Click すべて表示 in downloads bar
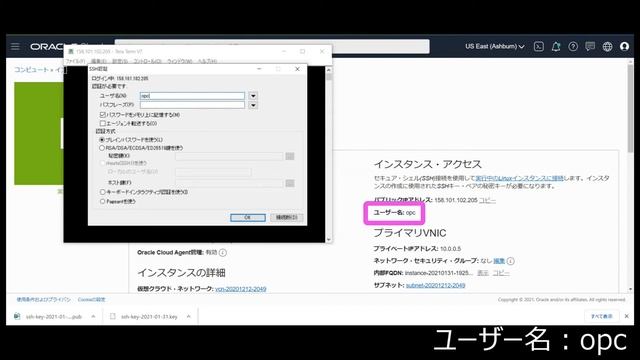This screenshot has height=360, width=640. (x=602, y=316)
